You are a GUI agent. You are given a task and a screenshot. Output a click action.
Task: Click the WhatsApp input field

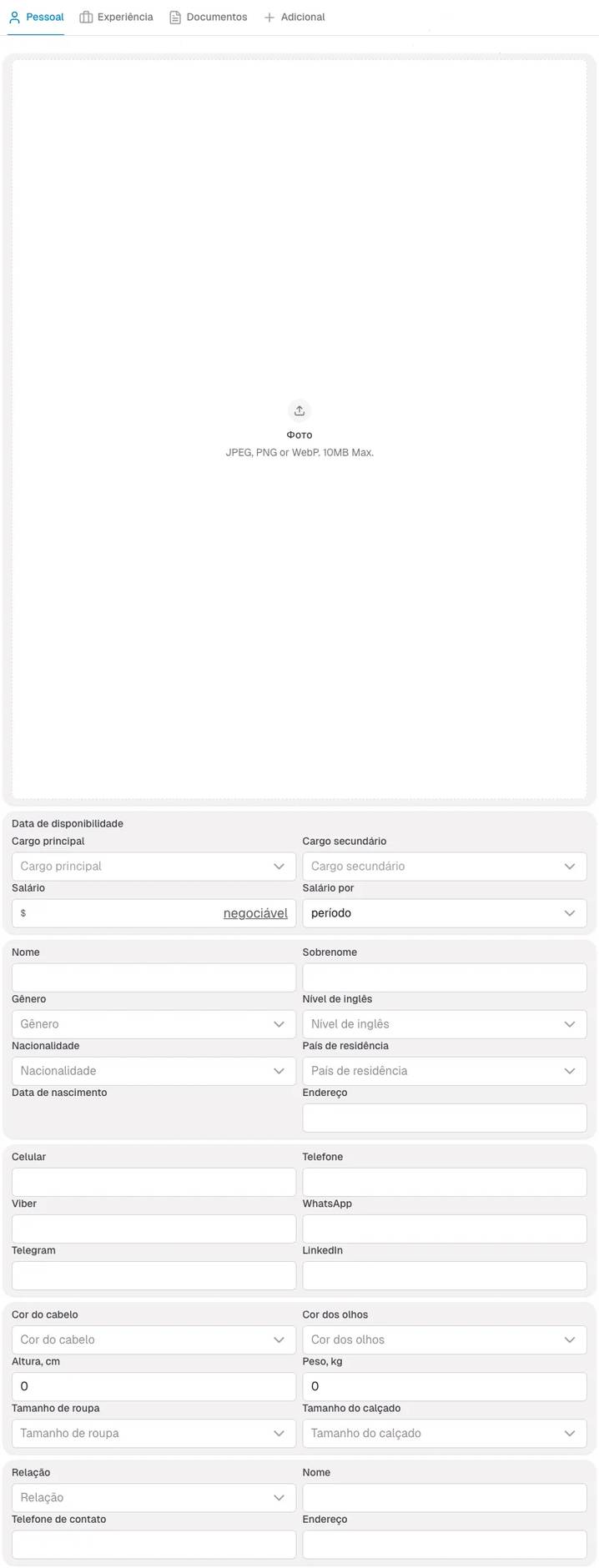444,1228
